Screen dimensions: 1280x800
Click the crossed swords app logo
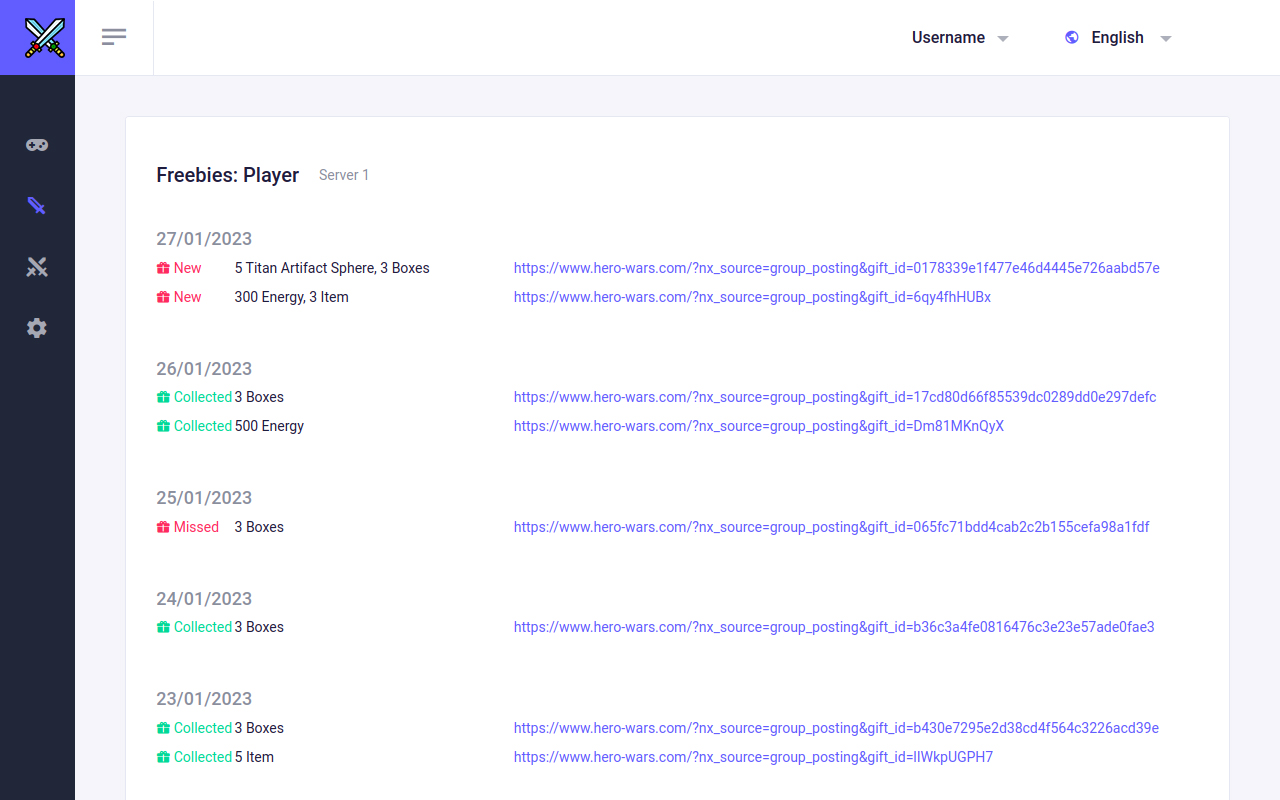44,38
